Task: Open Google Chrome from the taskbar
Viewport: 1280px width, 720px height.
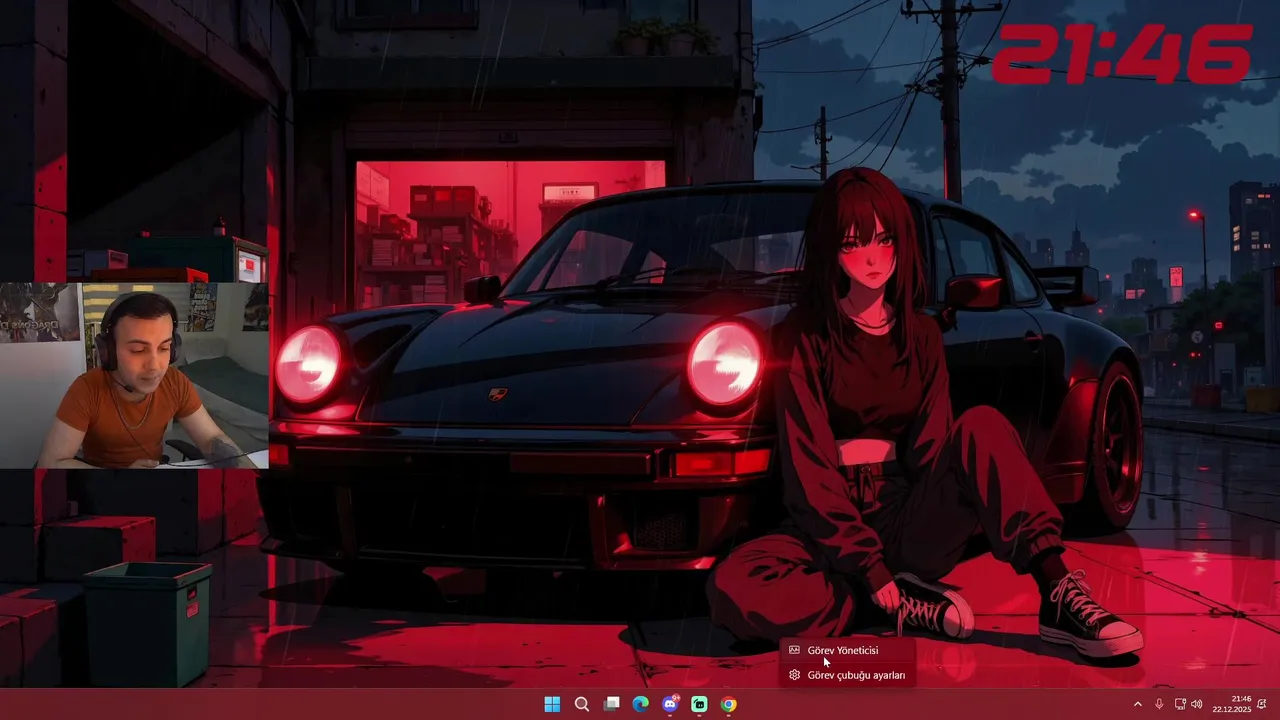Action: coord(729,704)
